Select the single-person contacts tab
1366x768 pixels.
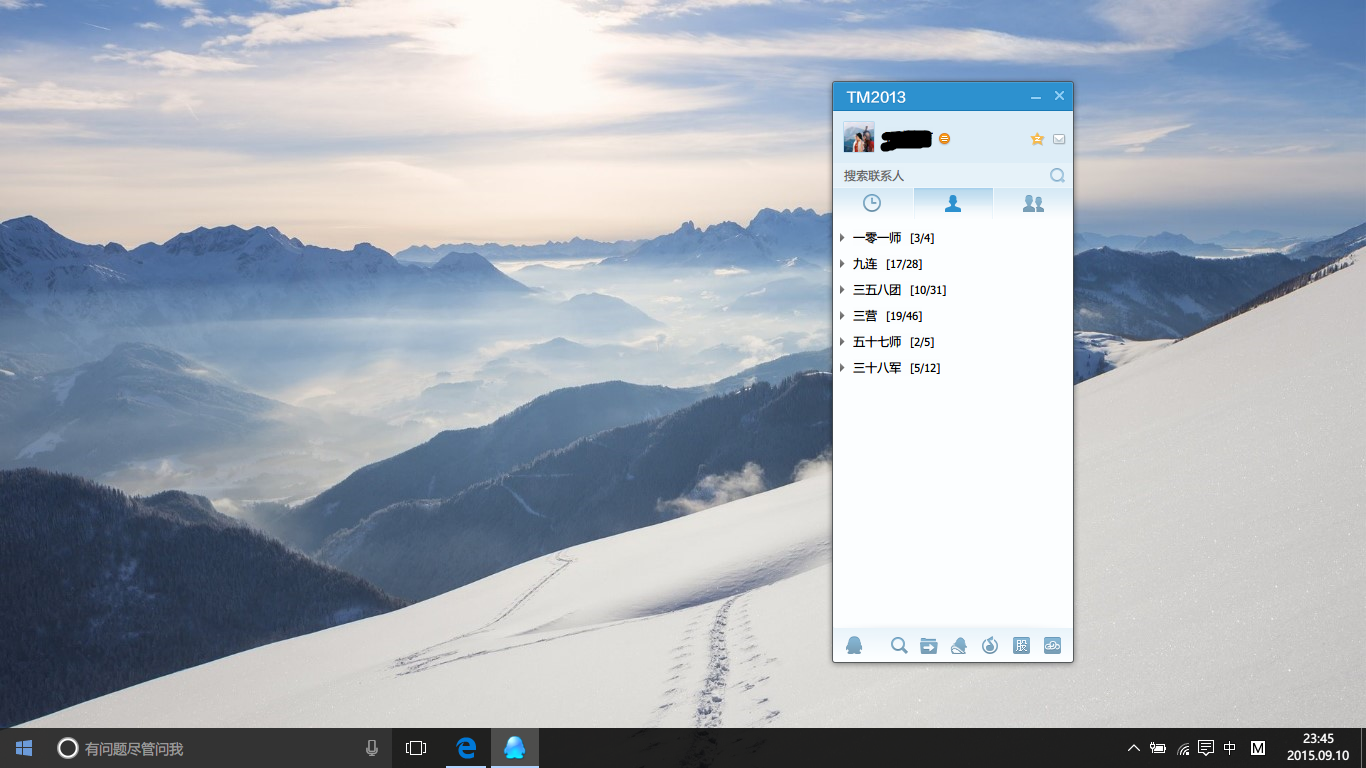pos(953,203)
